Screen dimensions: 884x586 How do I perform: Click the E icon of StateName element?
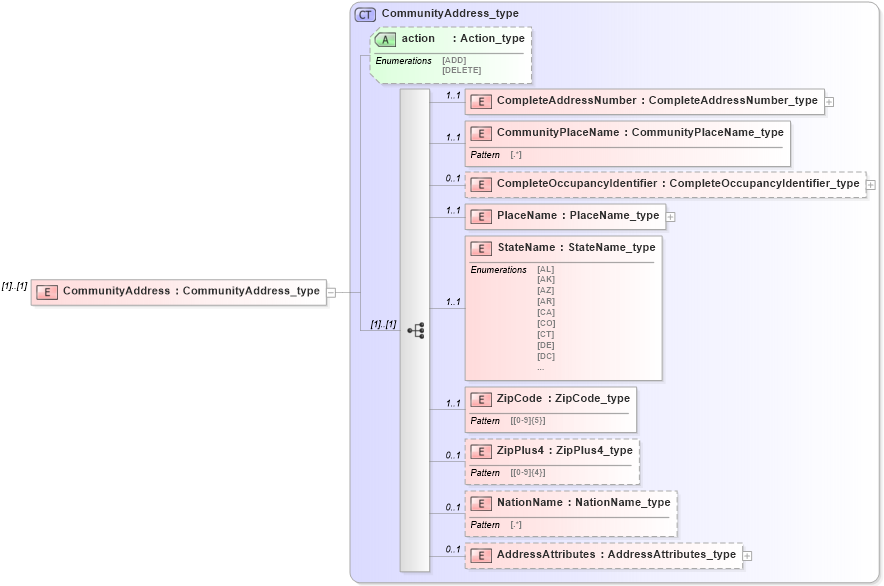tap(479, 247)
